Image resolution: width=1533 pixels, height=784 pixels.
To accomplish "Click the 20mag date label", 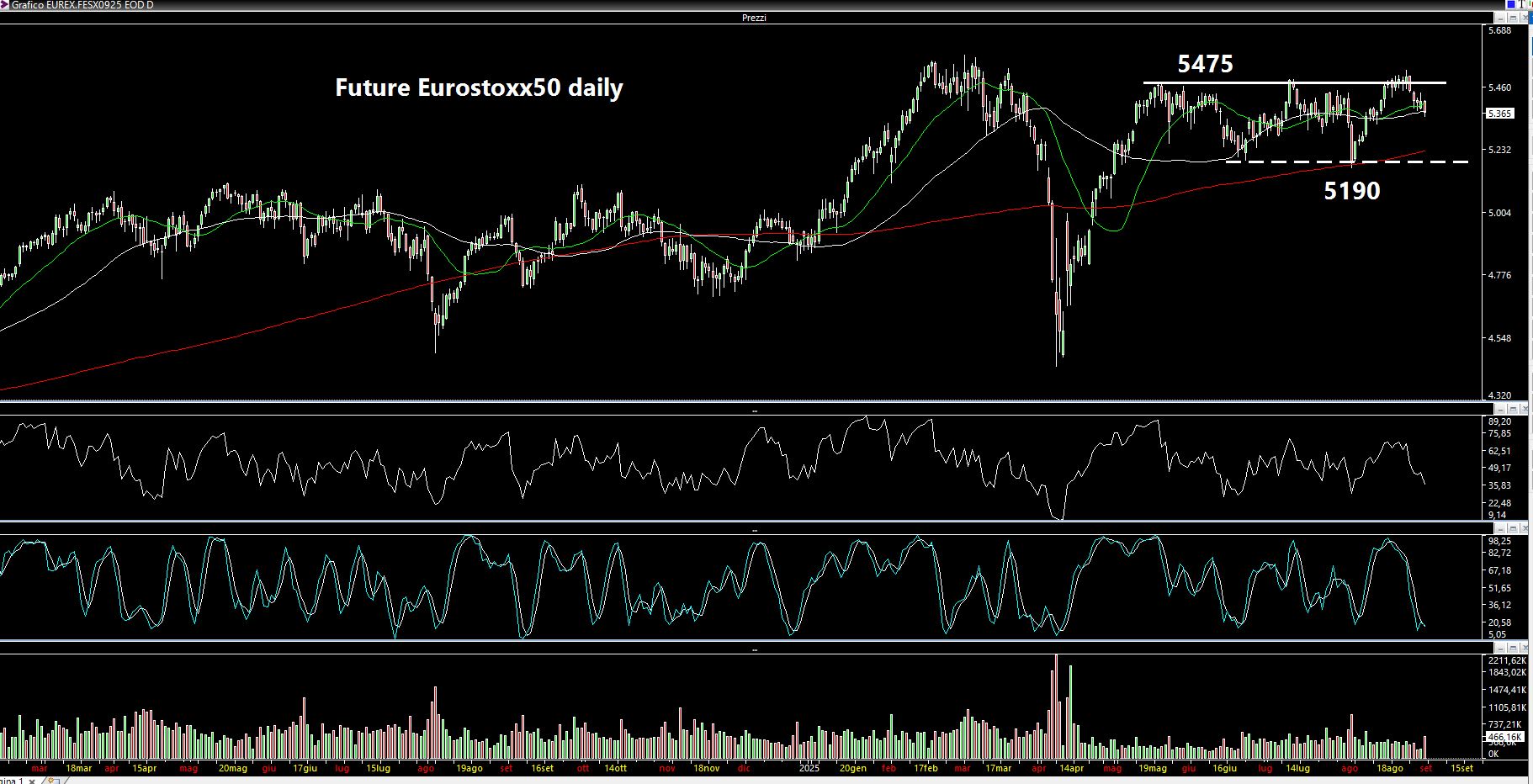I will [233, 768].
